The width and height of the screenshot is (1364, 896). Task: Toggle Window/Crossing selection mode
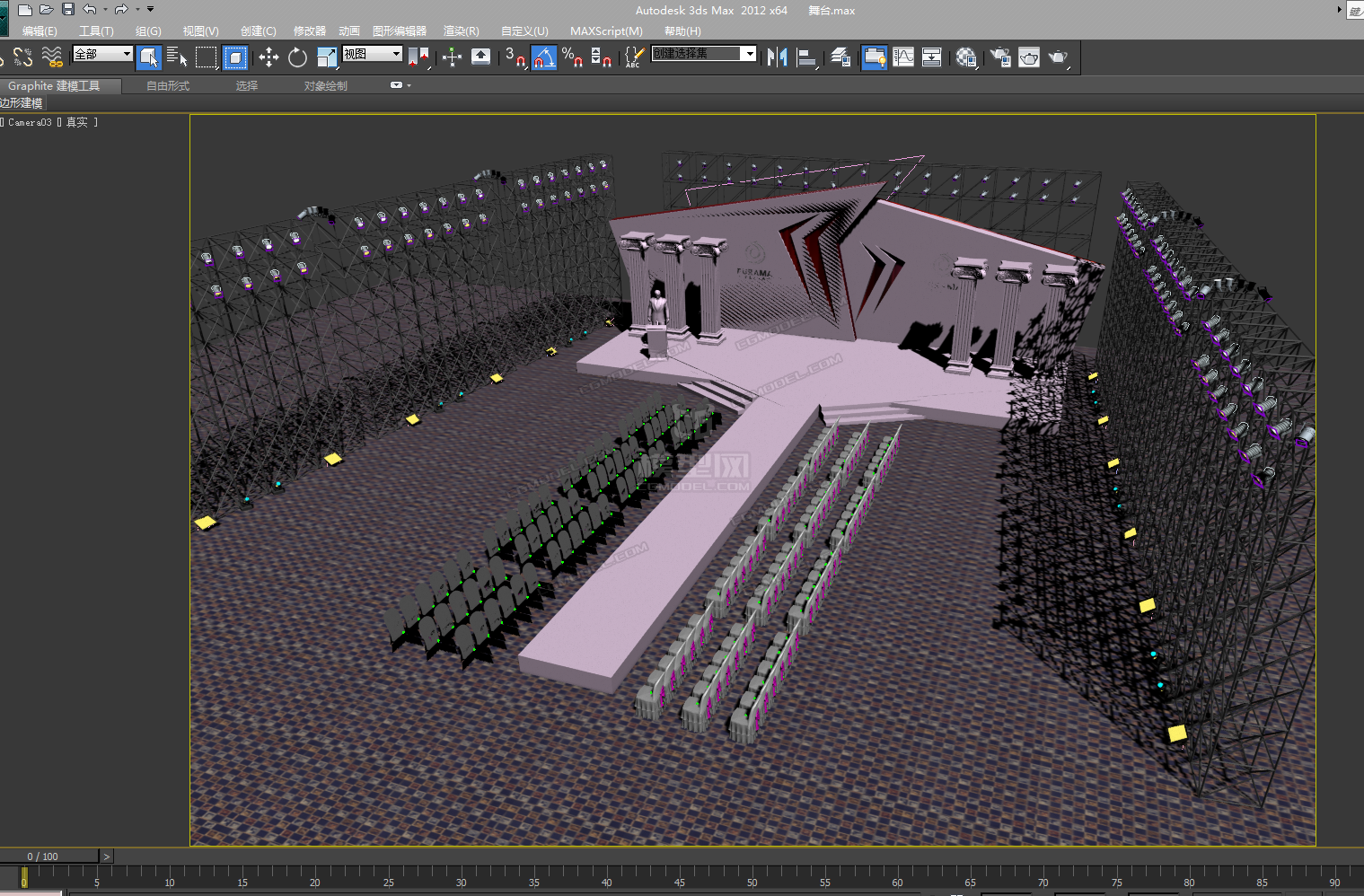[x=235, y=58]
